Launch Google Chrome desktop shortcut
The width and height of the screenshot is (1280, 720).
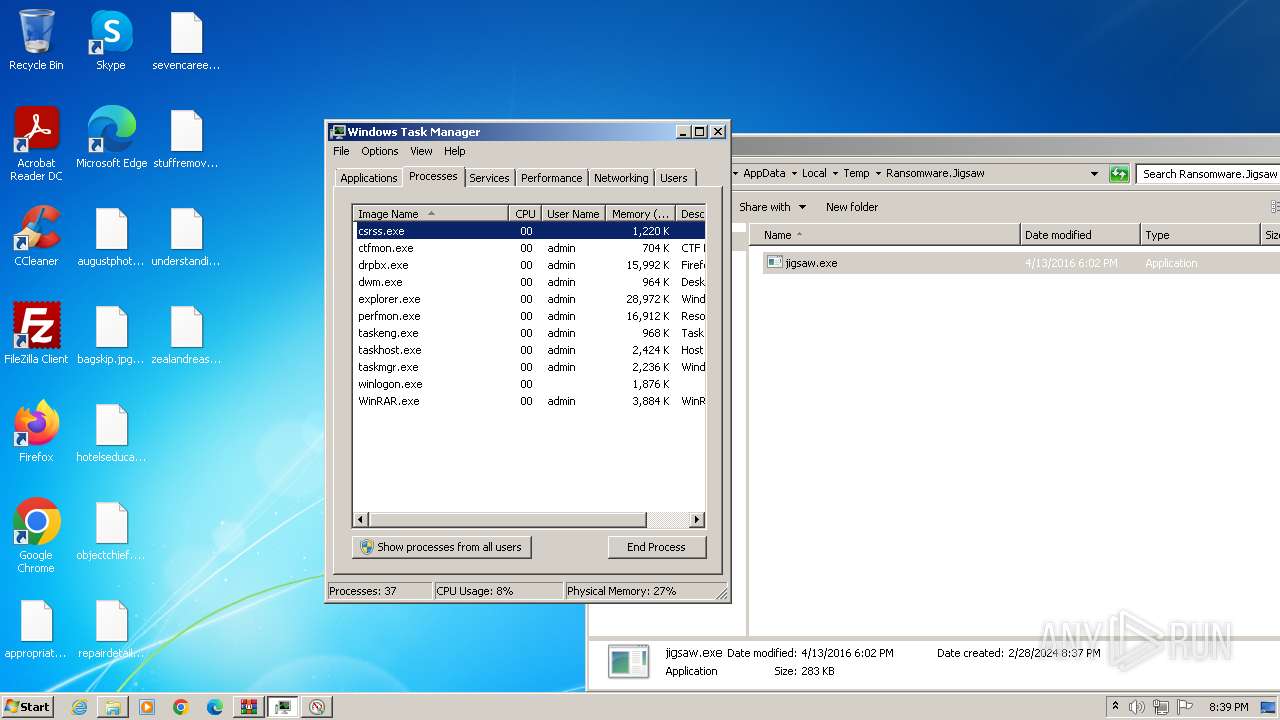click(x=36, y=535)
